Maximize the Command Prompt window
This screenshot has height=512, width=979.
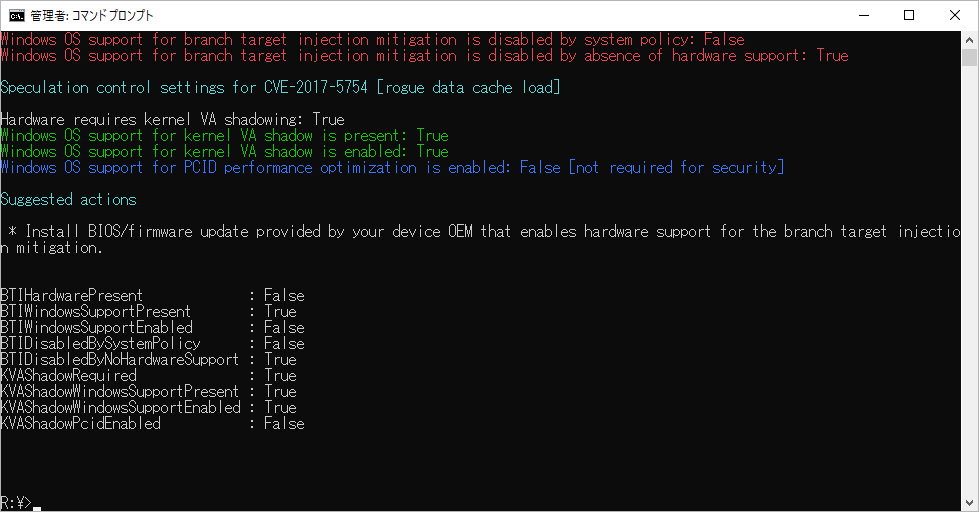pyautogui.click(x=909, y=16)
